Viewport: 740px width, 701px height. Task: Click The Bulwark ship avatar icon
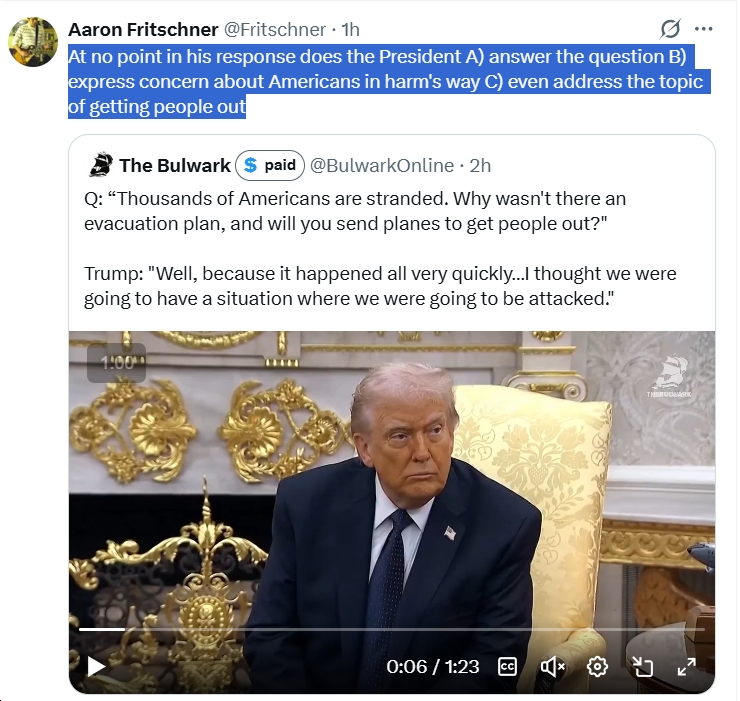[x=101, y=165]
